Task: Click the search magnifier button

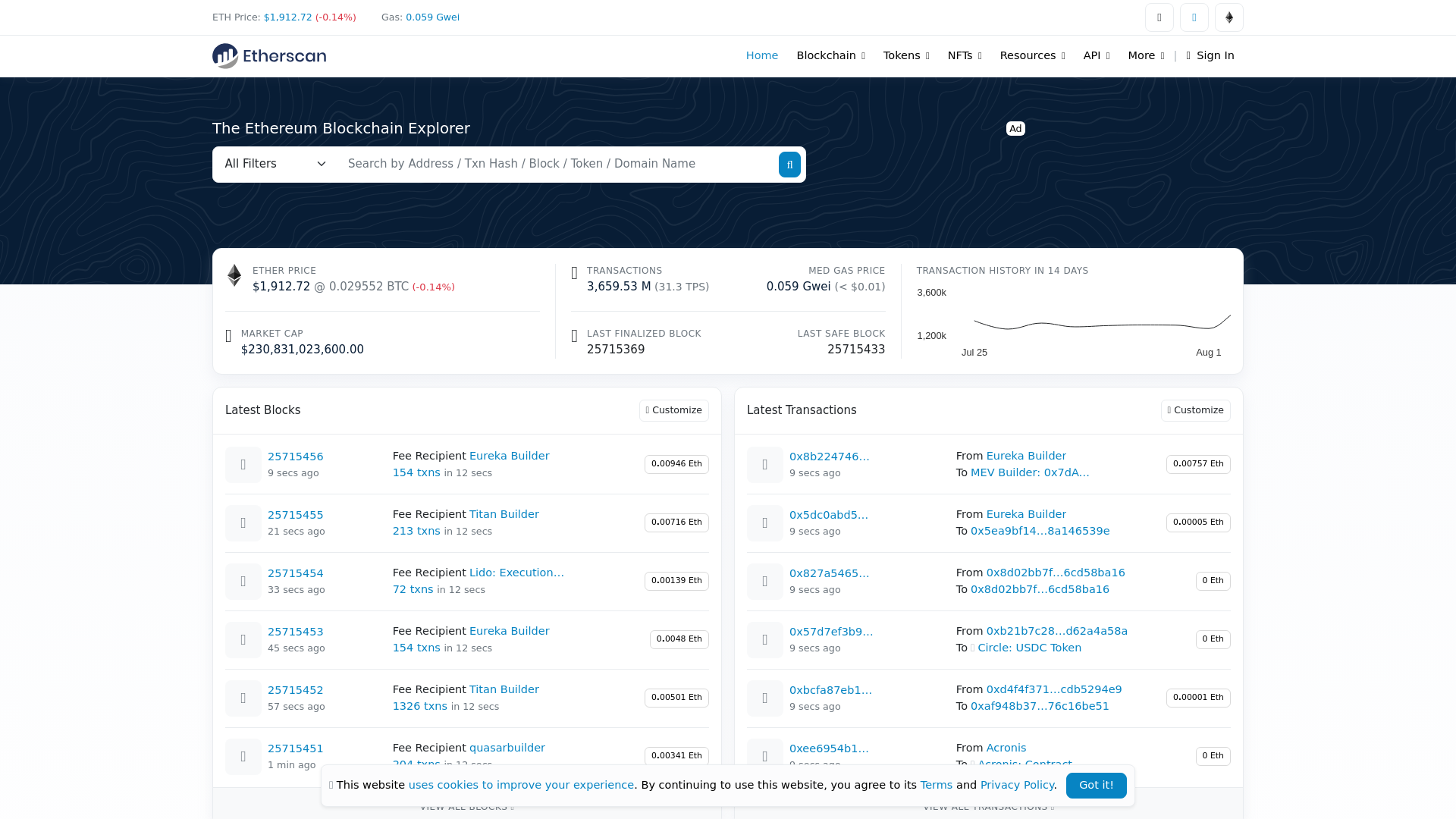Action: pyautogui.click(x=789, y=165)
